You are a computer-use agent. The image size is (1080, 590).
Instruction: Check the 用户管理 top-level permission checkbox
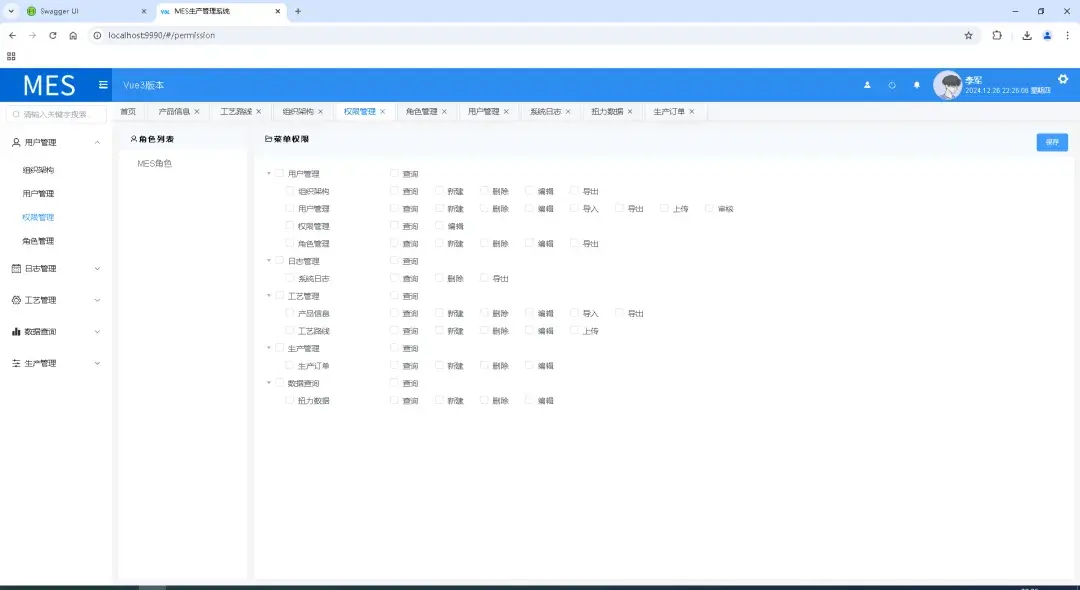click(279, 173)
